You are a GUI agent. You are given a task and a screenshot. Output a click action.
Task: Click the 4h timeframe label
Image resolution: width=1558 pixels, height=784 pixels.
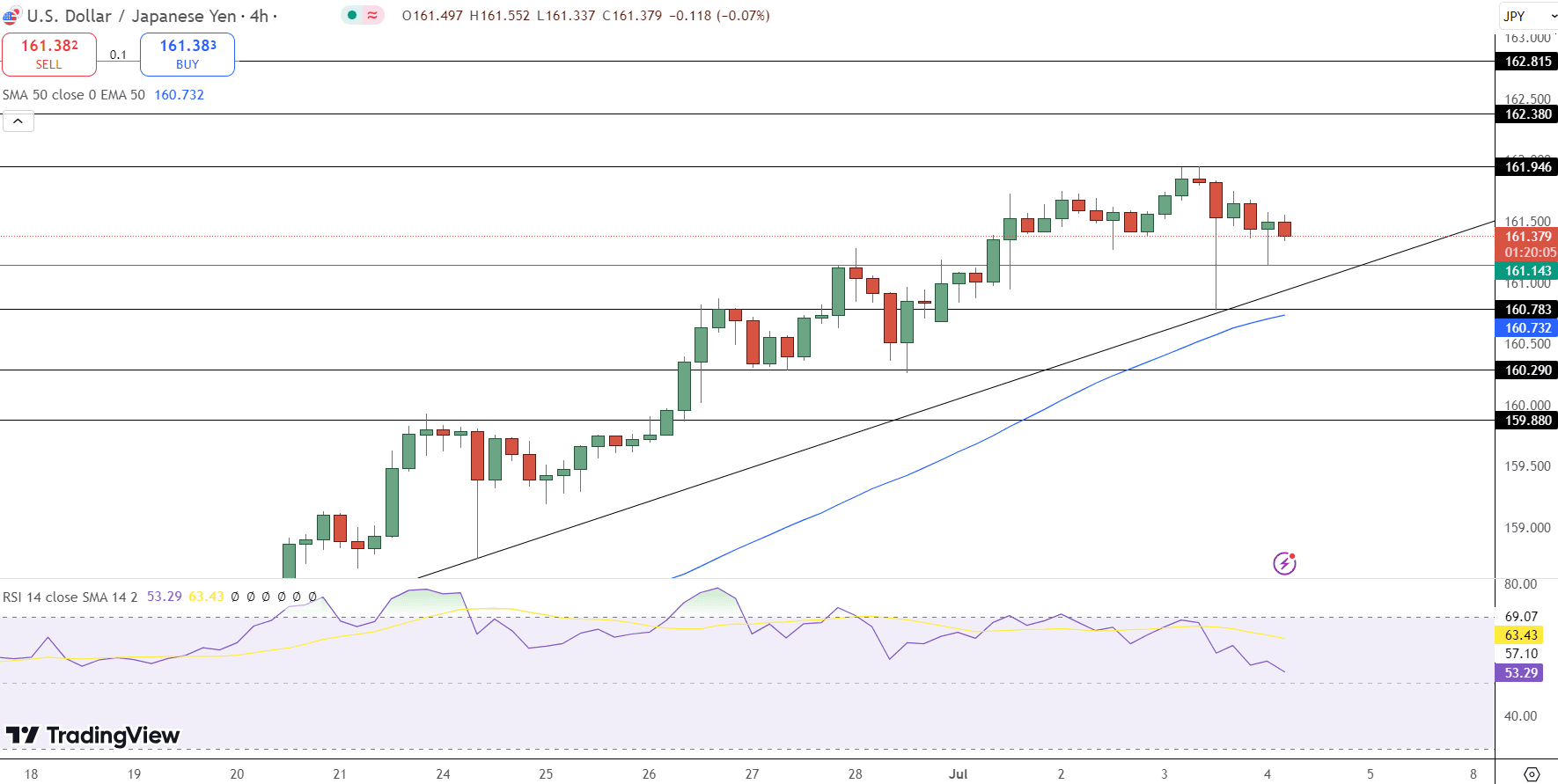coord(259,16)
